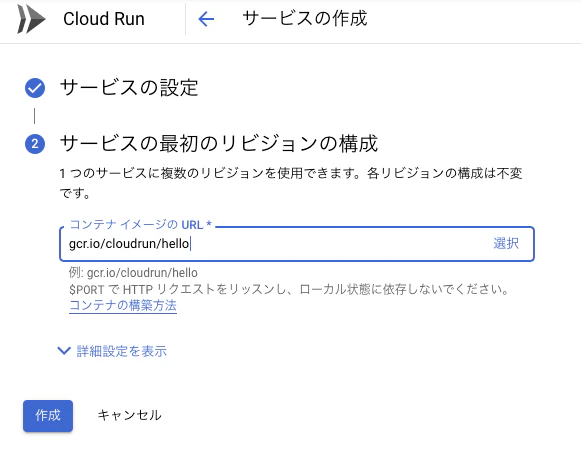581x461 pixels.
Task: Open the サービスの設定 step section
Action: [129, 88]
